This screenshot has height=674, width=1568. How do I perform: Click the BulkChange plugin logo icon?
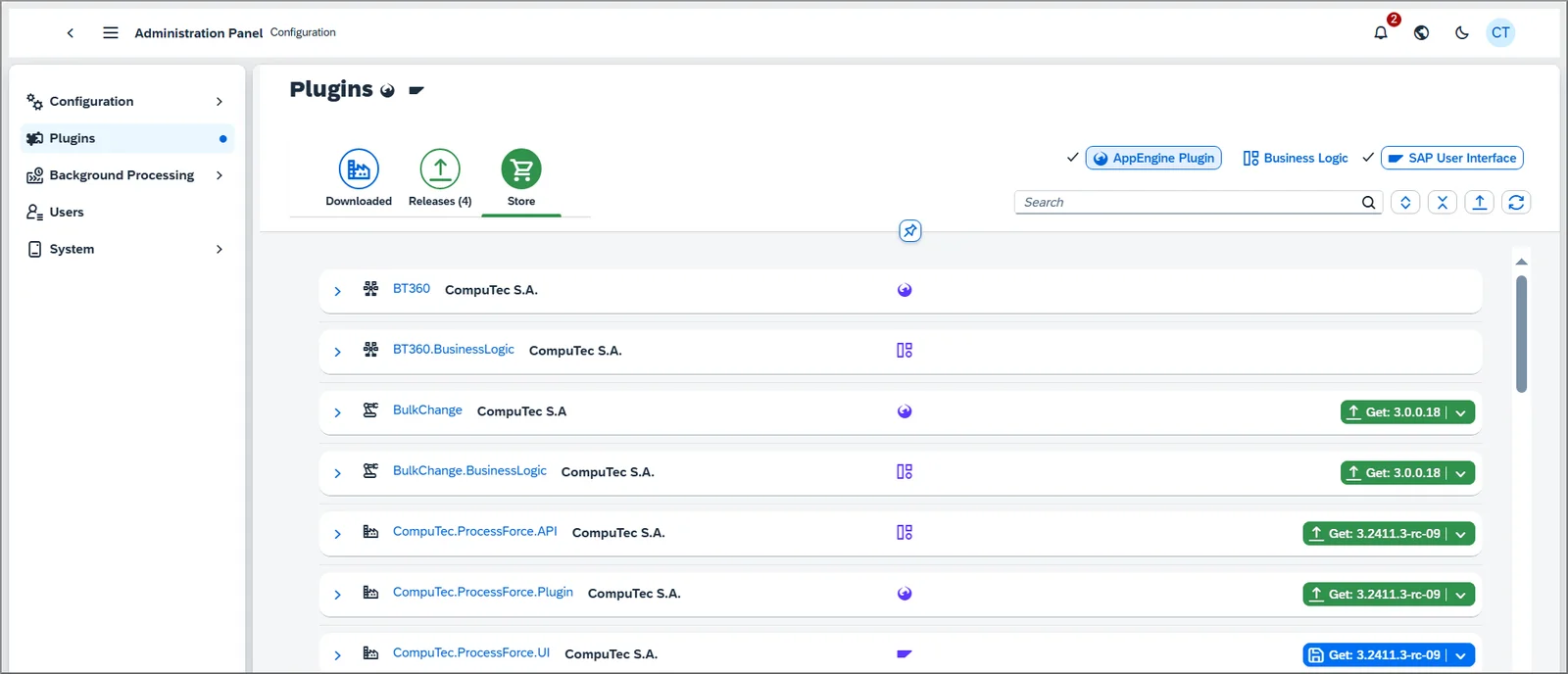coord(370,410)
